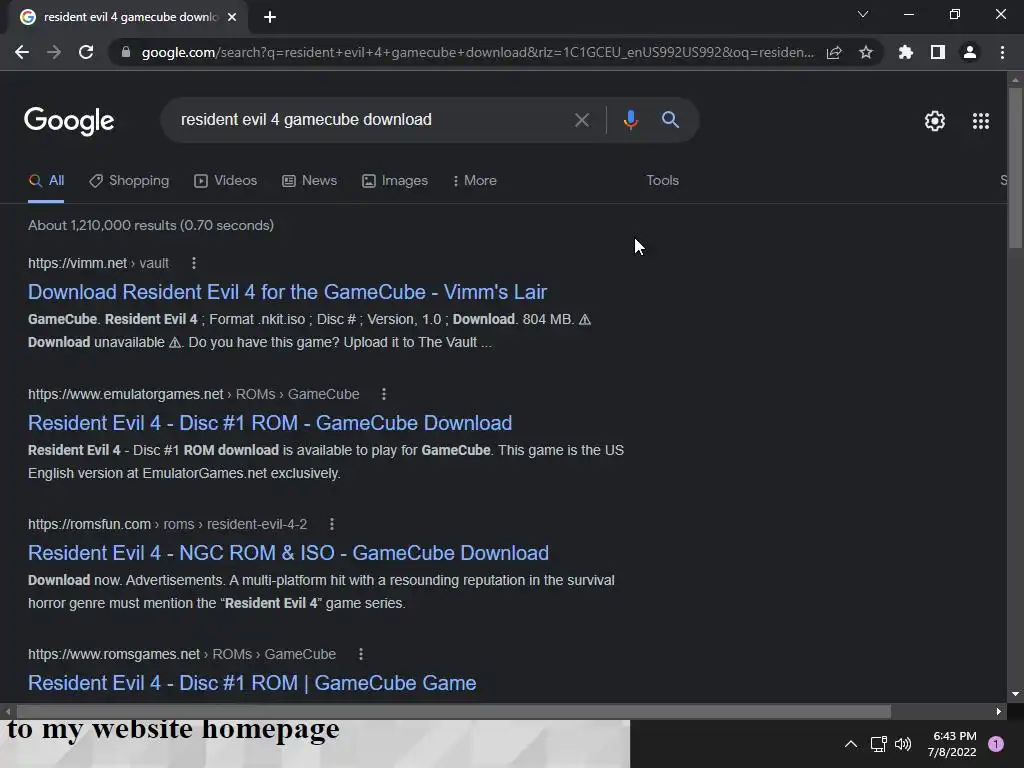Open options for the emulatorgames.net result

click(x=384, y=394)
